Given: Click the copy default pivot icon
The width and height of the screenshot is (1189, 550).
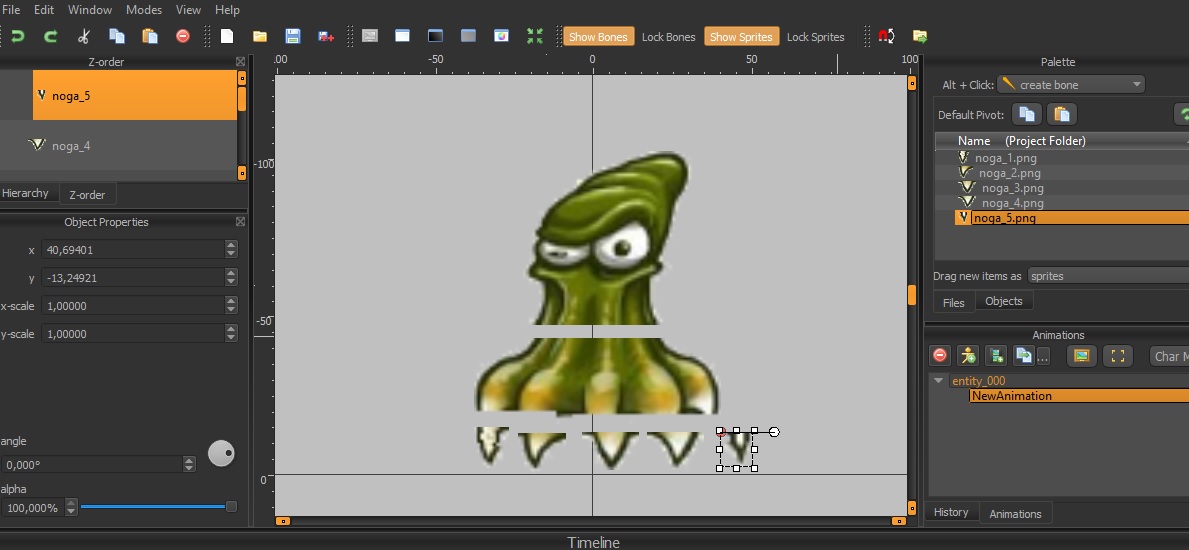Looking at the screenshot, I should pyautogui.click(x=1027, y=114).
